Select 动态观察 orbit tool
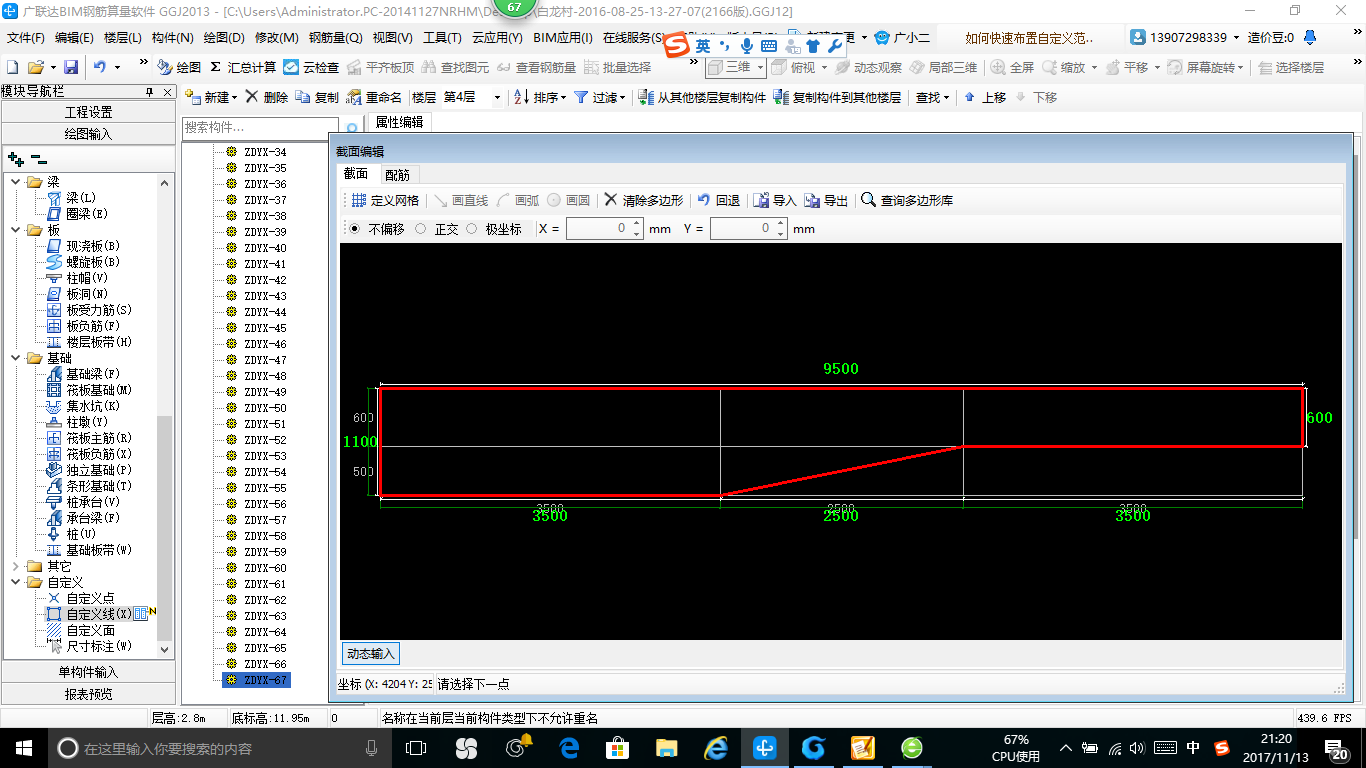 click(868, 67)
